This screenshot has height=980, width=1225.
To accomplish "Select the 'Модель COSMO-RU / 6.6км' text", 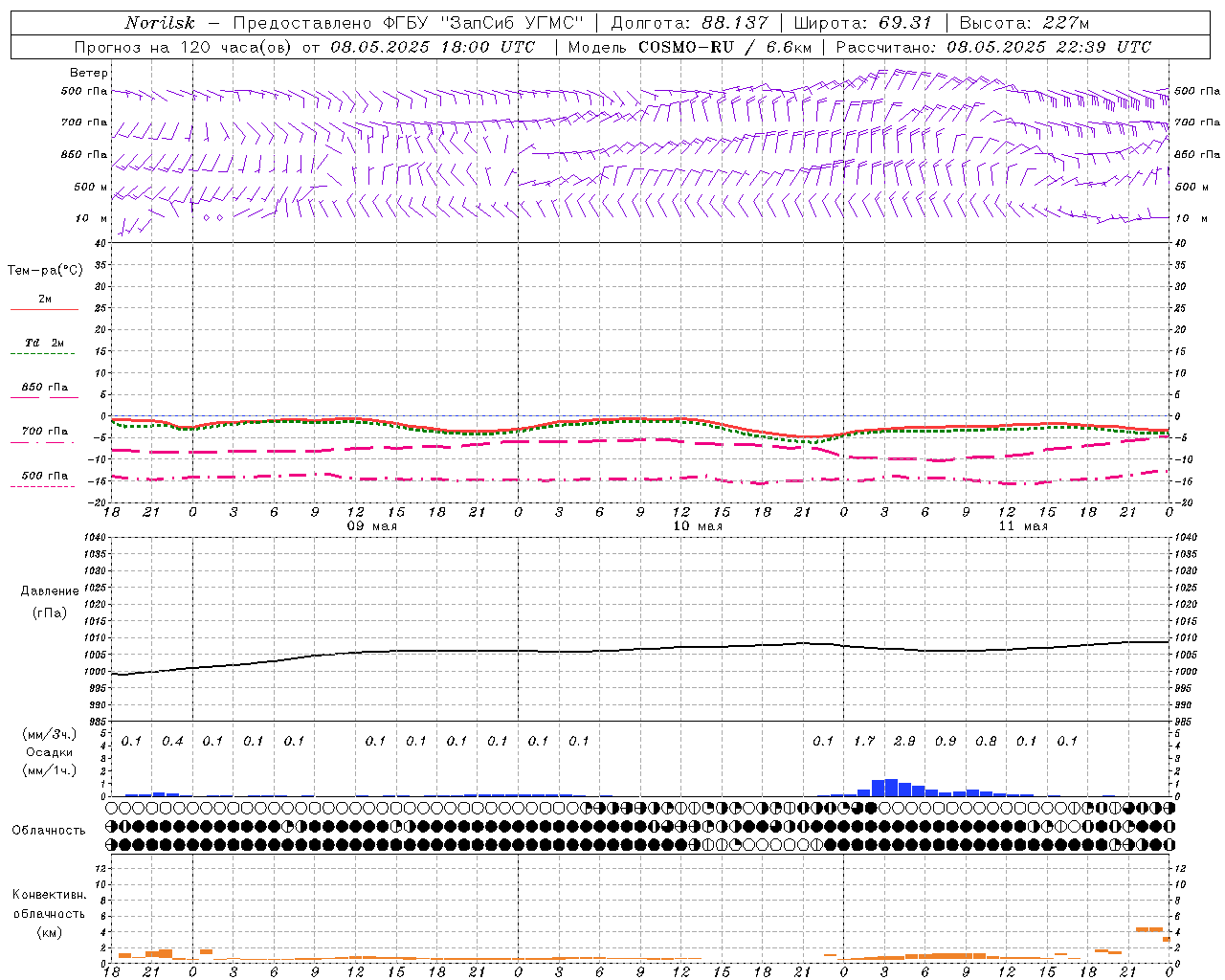I will [690, 47].
